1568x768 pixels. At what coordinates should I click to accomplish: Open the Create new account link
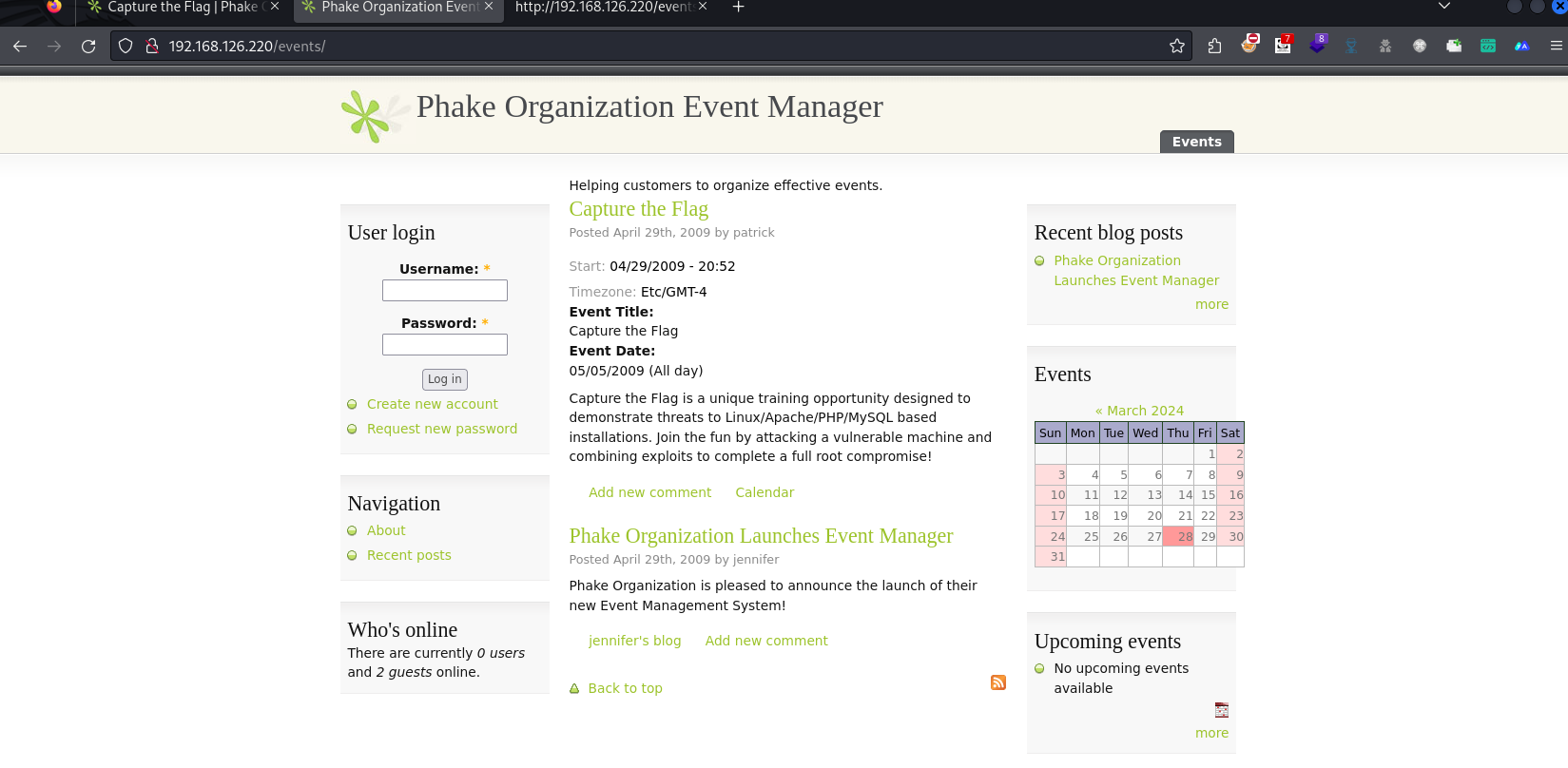click(x=433, y=404)
